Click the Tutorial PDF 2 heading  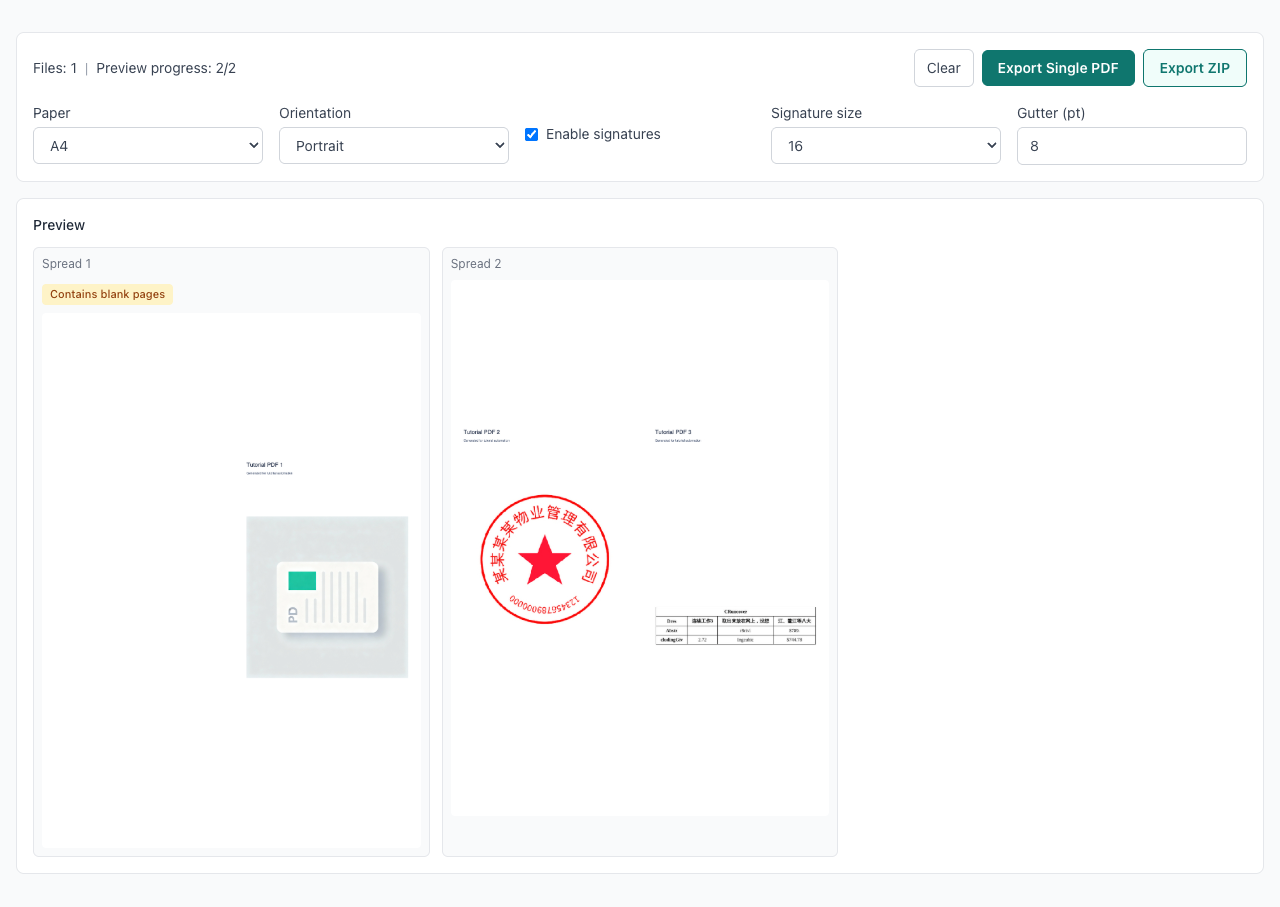coord(481,432)
